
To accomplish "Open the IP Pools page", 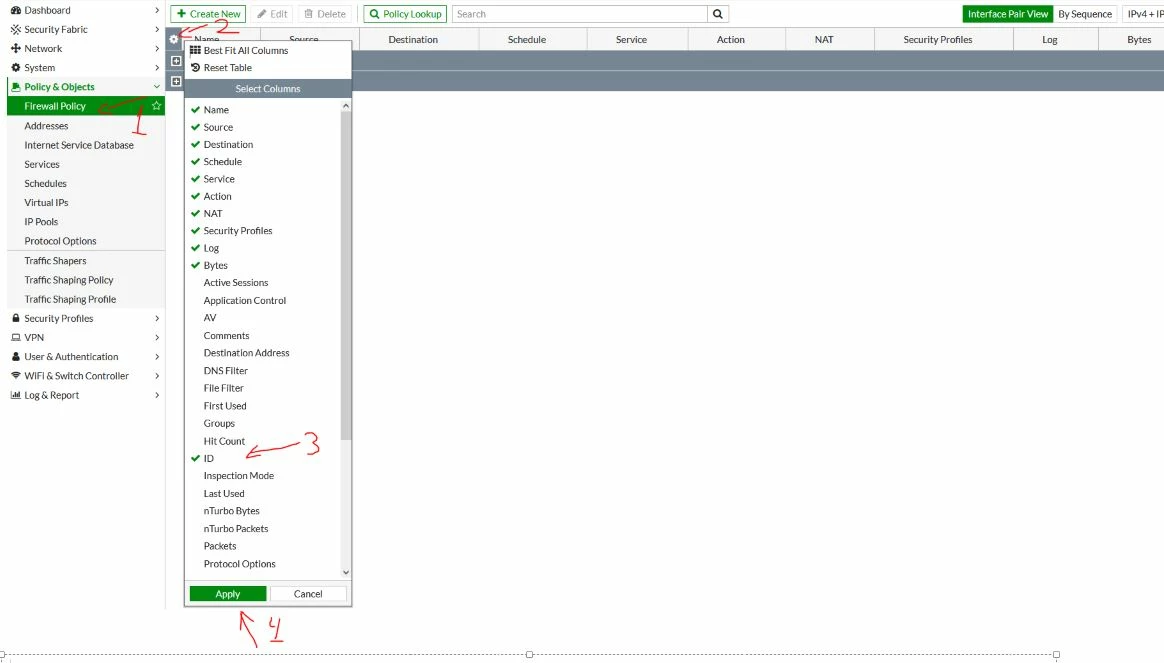I will click(x=41, y=222).
